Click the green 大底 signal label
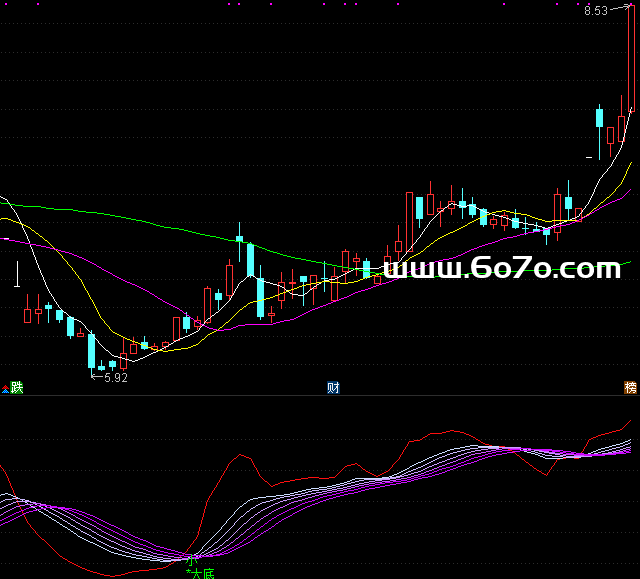This screenshot has height=579, width=640. tap(203, 573)
